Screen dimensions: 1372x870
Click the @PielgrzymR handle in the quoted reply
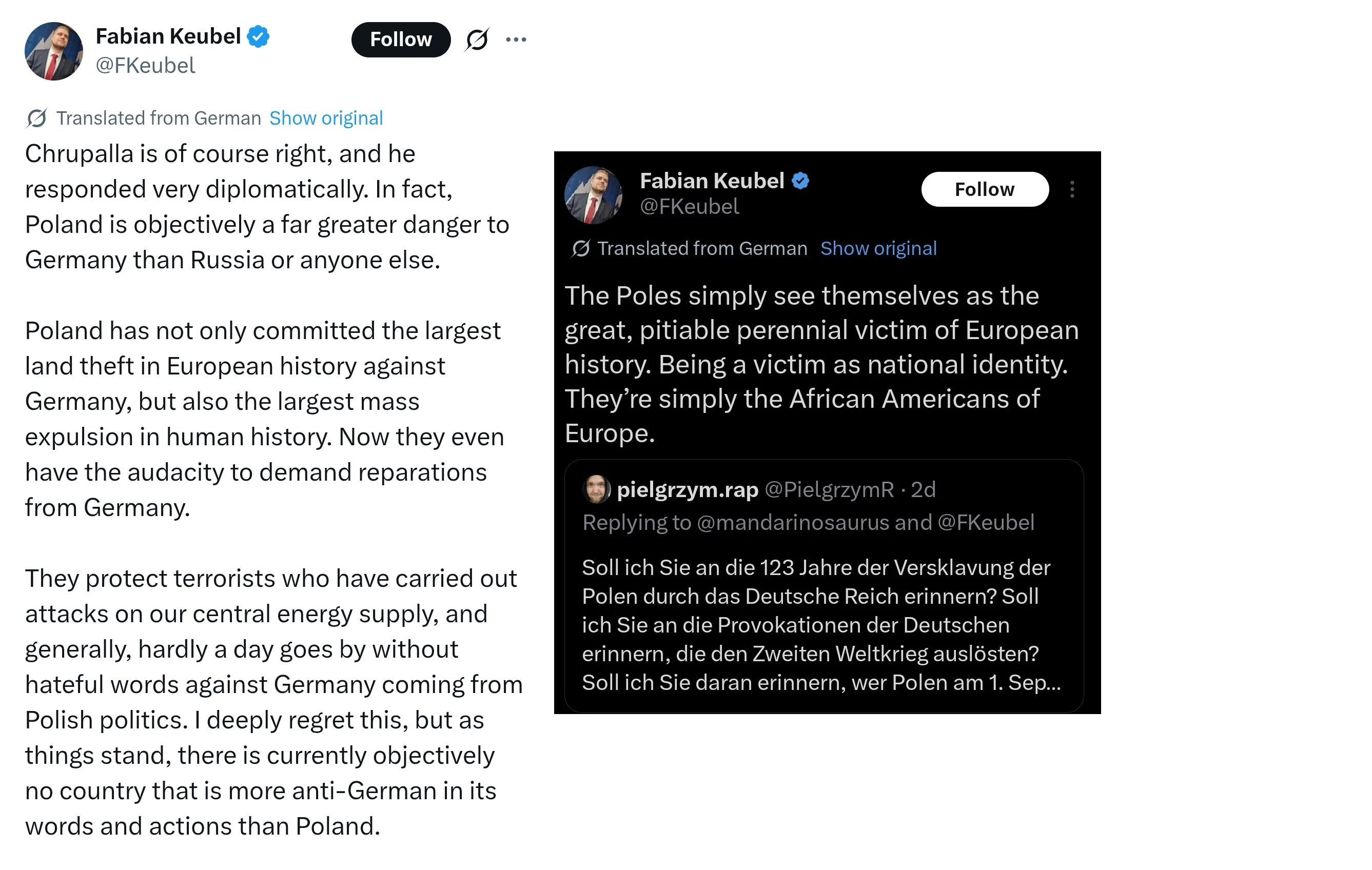point(829,489)
